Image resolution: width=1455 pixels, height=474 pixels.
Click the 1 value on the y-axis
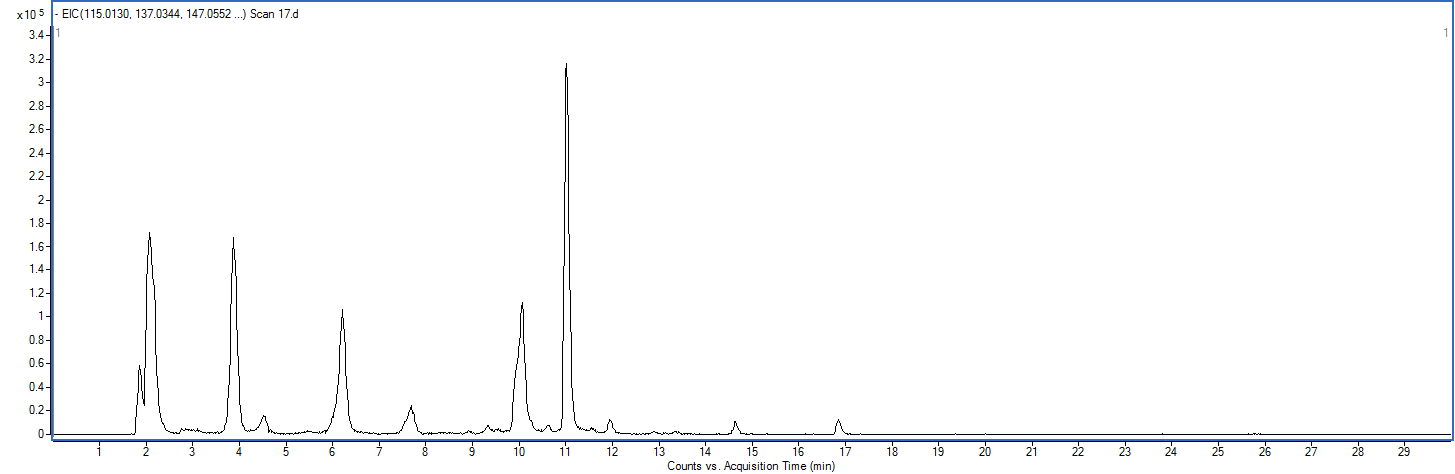click(x=41, y=317)
